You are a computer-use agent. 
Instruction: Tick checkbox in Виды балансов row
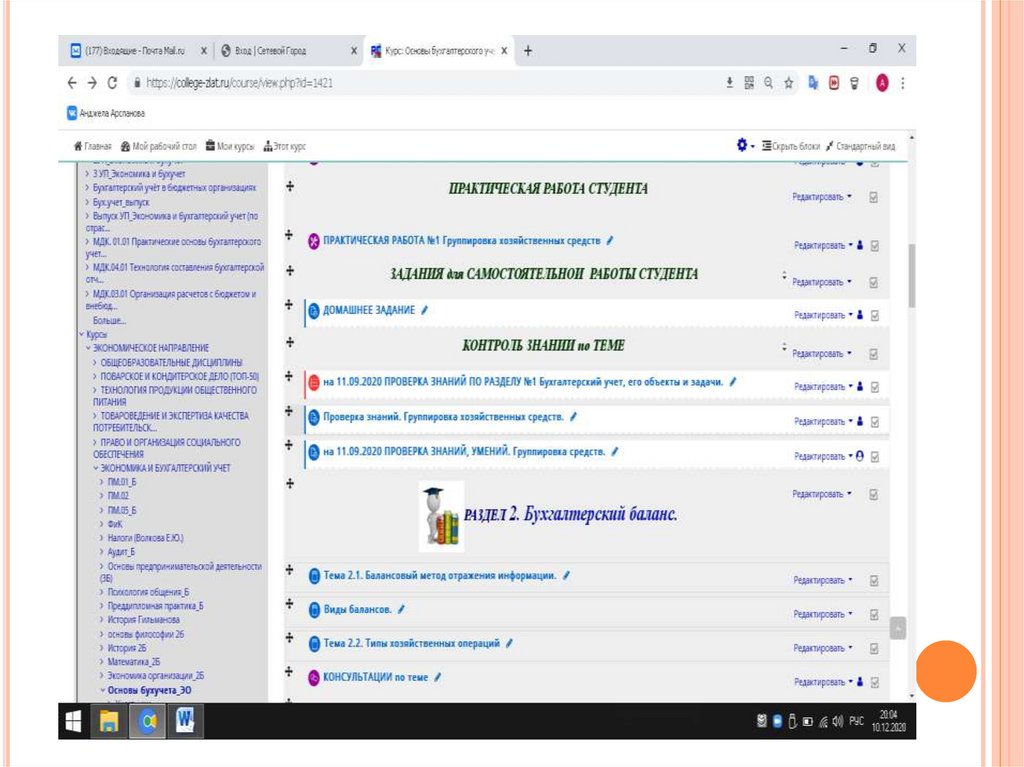click(x=874, y=615)
